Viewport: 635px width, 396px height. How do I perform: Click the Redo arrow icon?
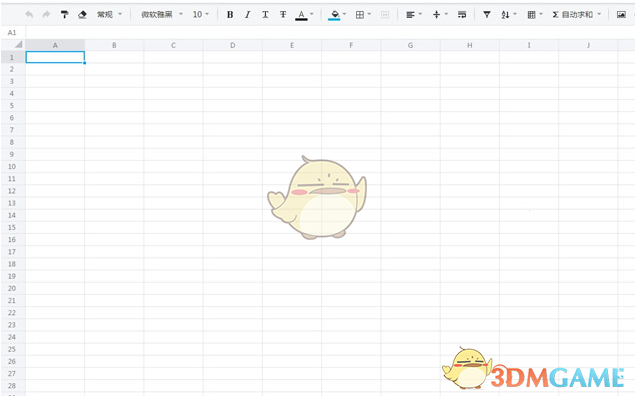[x=47, y=15]
